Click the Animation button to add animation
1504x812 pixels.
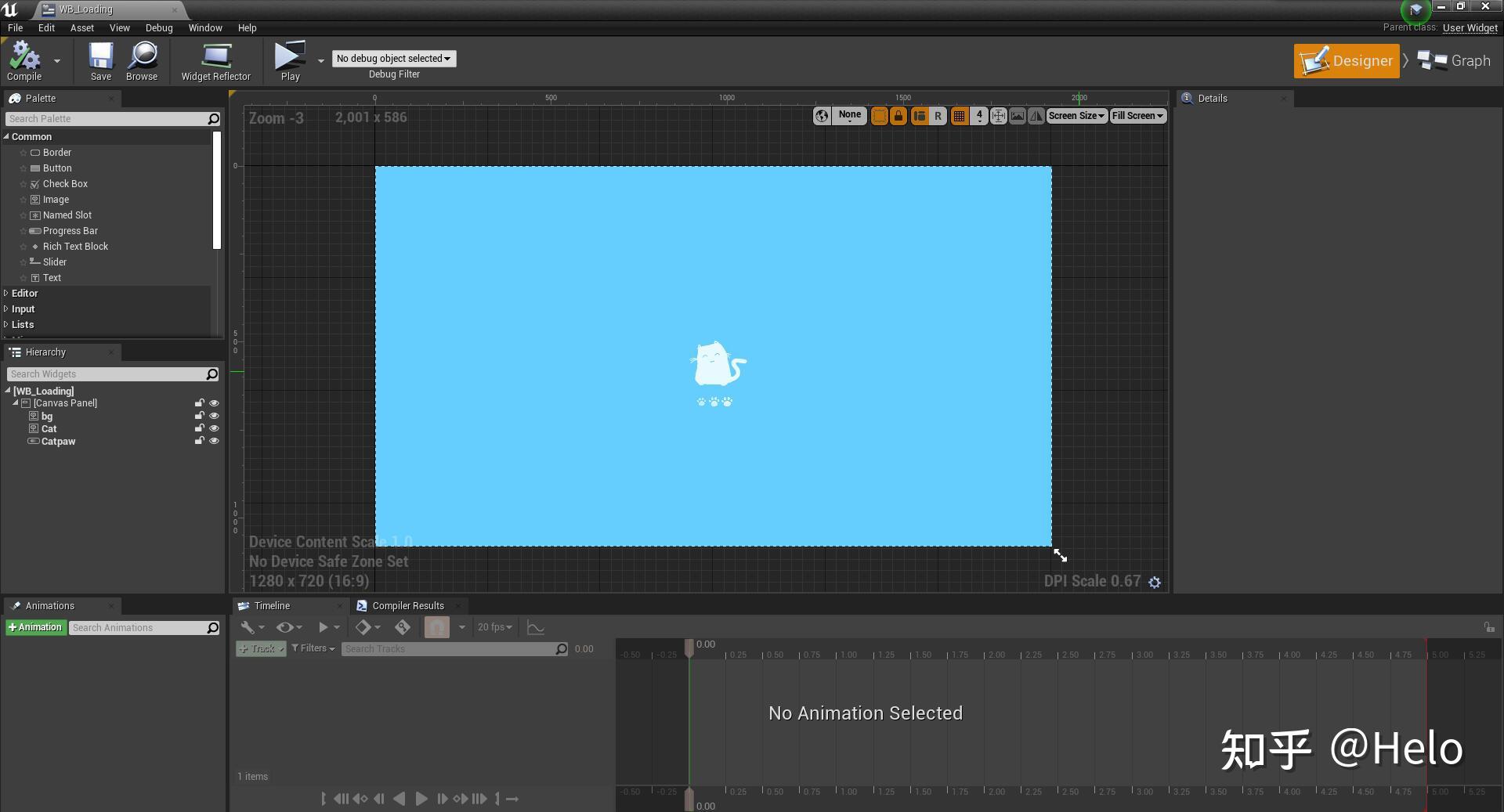pos(35,627)
